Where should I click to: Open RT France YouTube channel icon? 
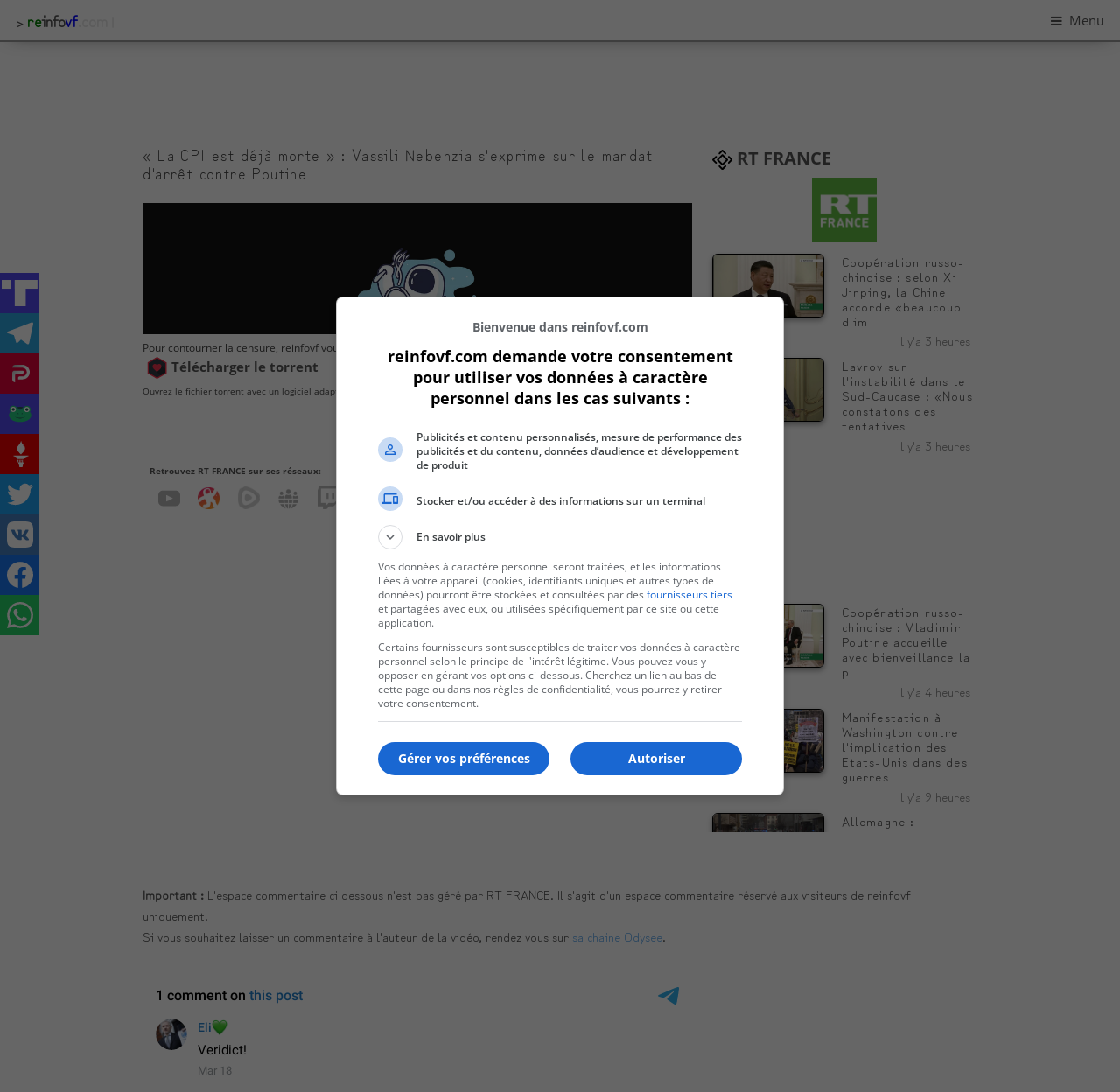click(169, 499)
